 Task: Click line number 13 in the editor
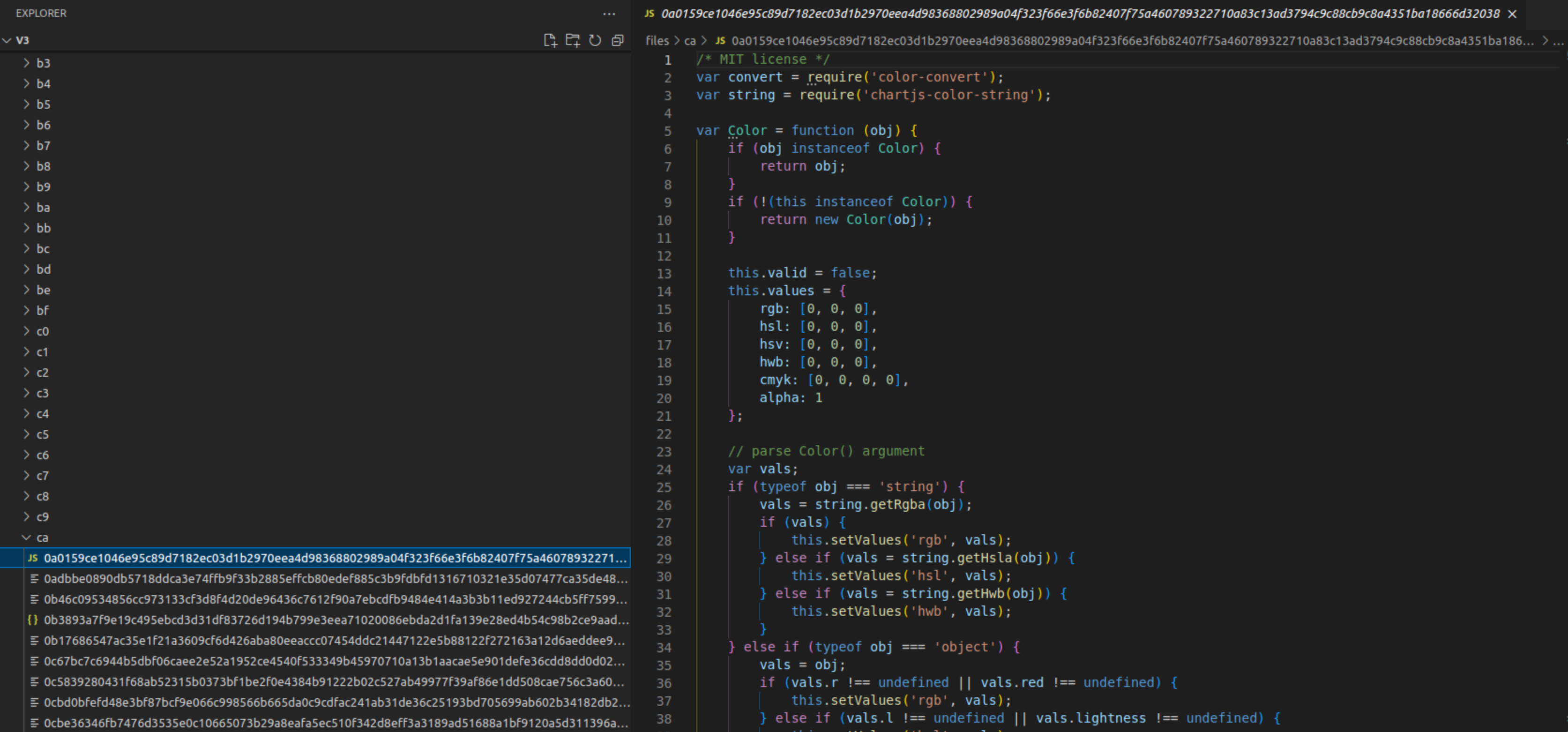click(664, 273)
